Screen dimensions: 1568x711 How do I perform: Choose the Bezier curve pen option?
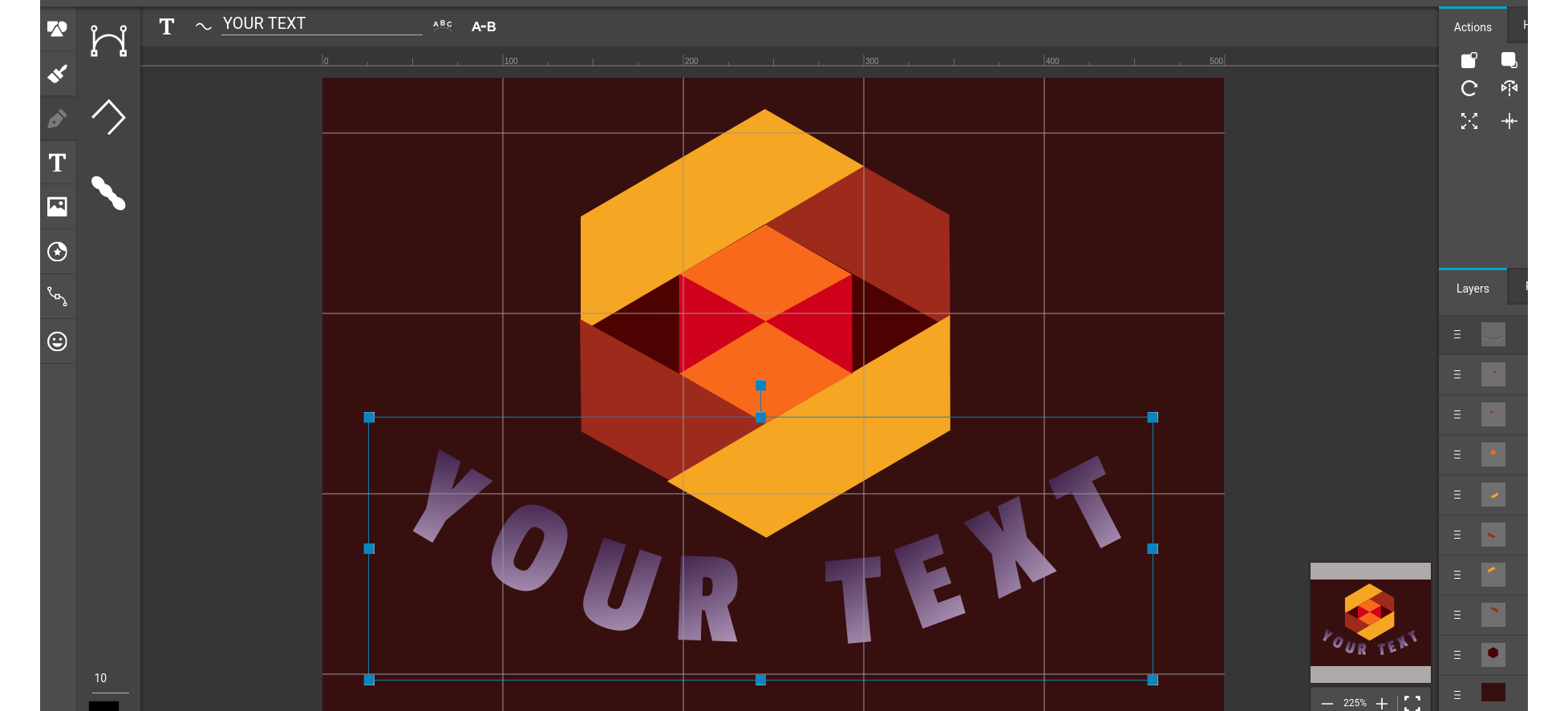[108, 41]
